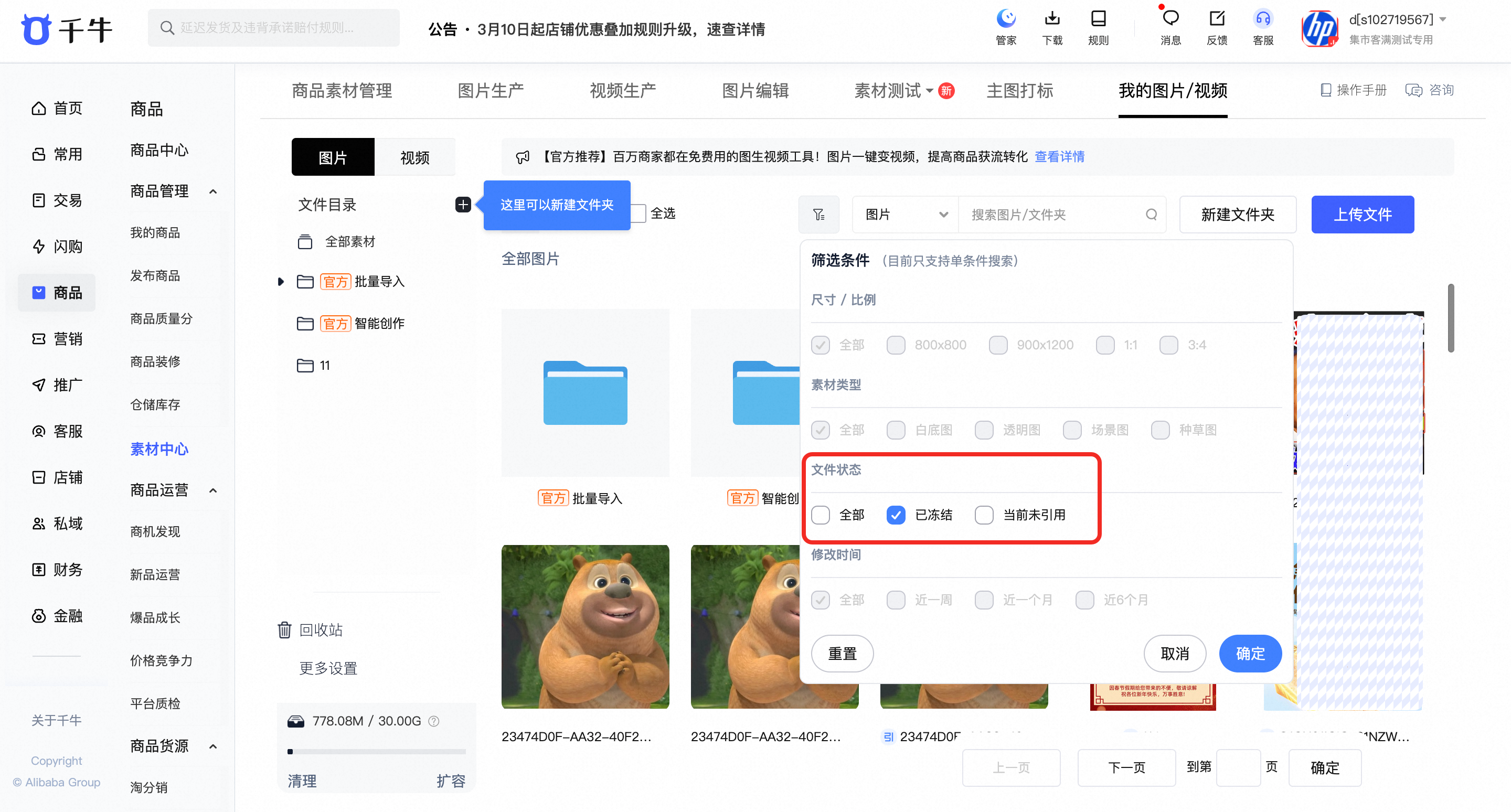1511x812 pixels.
Task: Collapse the 商品运营 menu section
Action: (213, 490)
